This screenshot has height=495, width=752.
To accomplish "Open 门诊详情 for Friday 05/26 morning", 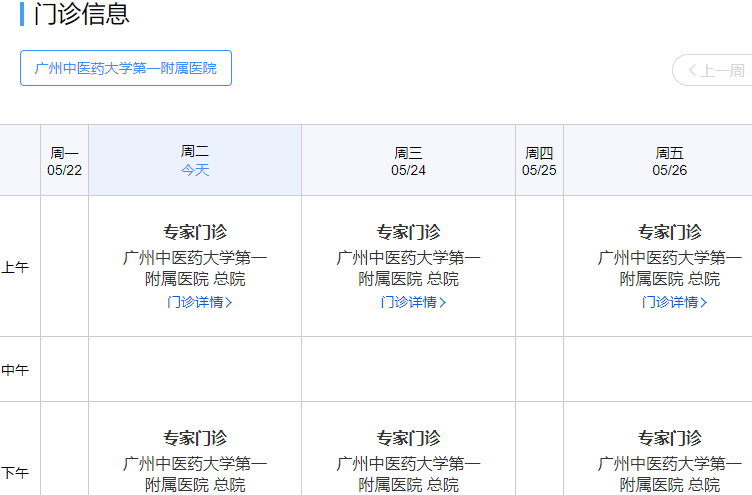I will coord(674,302).
